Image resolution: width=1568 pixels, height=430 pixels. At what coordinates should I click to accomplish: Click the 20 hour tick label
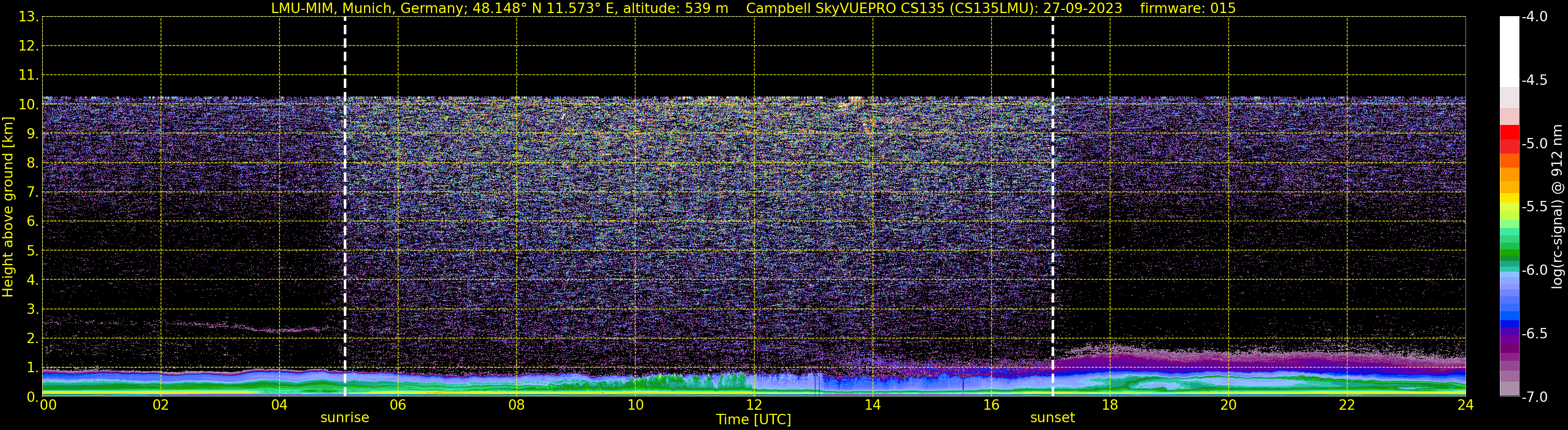click(x=1228, y=405)
